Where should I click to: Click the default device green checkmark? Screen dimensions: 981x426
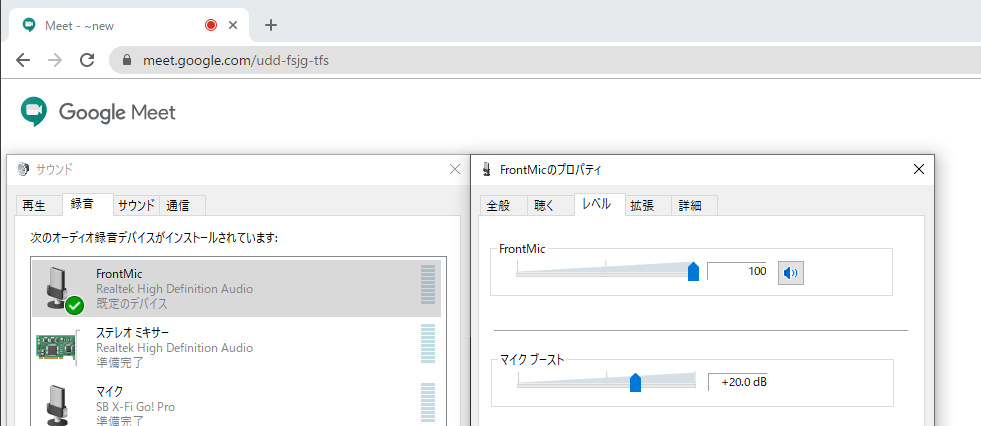[x=74, y=305]
